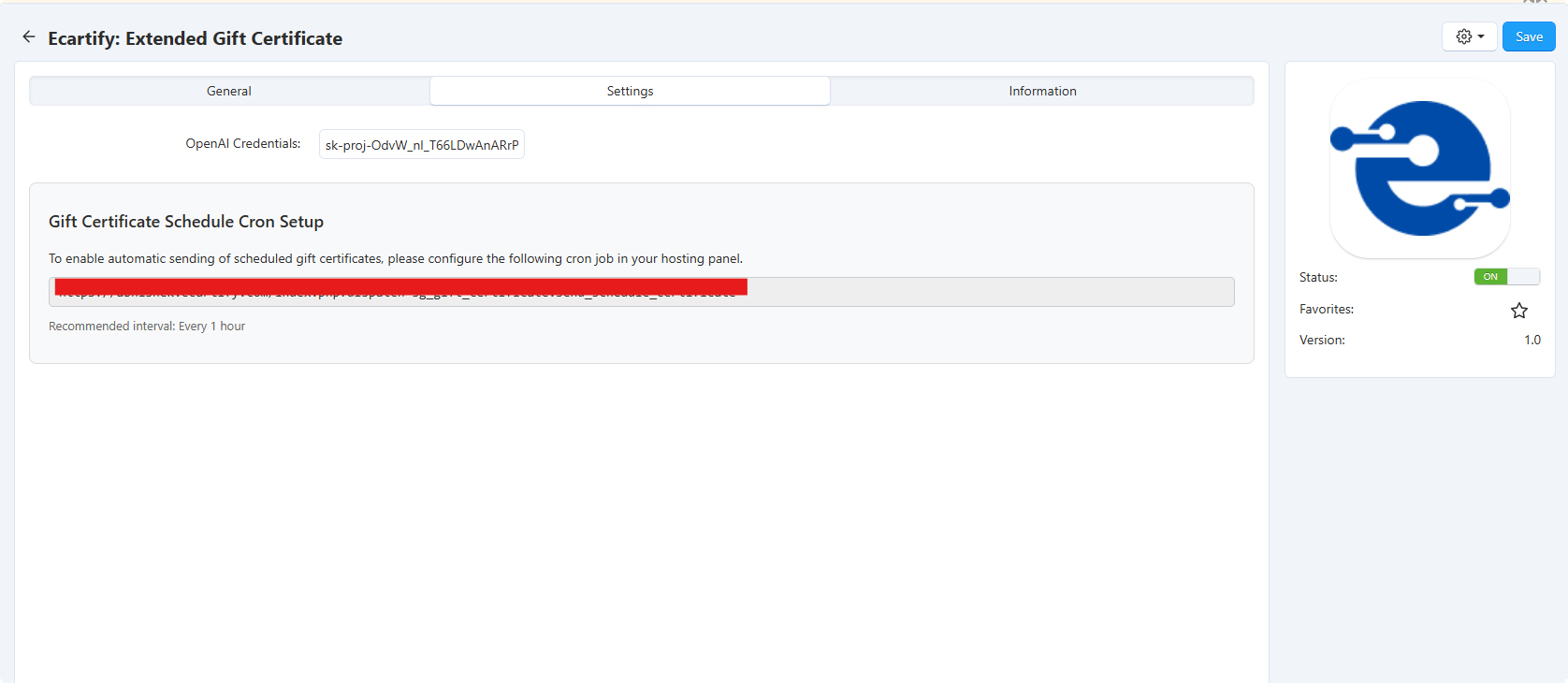Screen dimensions: 1568x683
Task: Select the Settings tab
Action: 630,91
